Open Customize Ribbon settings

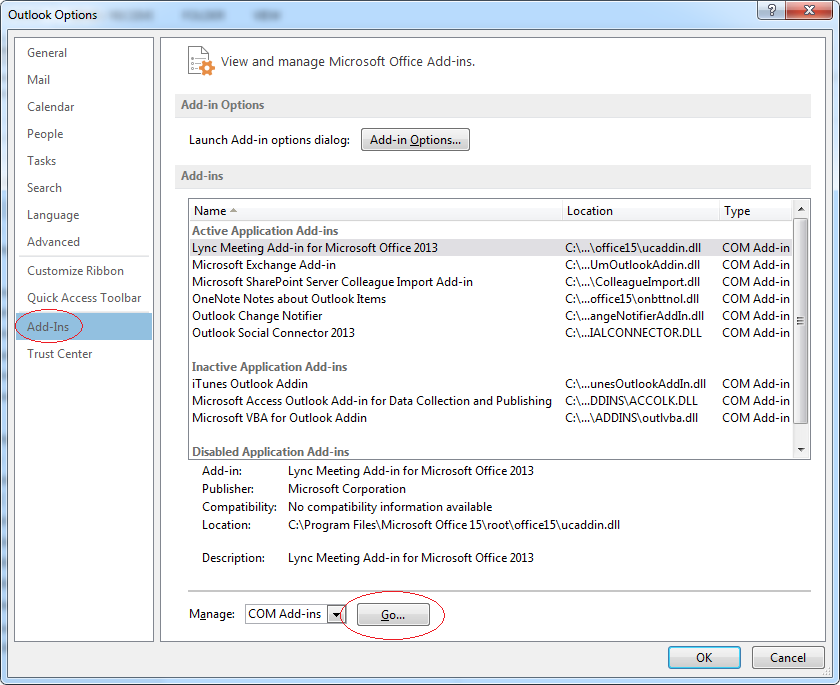pyautogui.click(x=75, y=270)
